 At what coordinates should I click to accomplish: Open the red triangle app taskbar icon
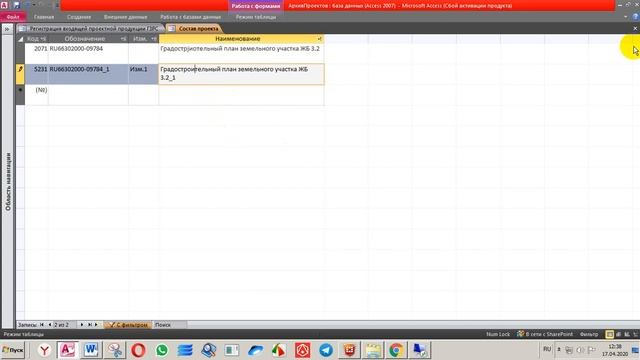pyautogui.click(x=302, y=350)
